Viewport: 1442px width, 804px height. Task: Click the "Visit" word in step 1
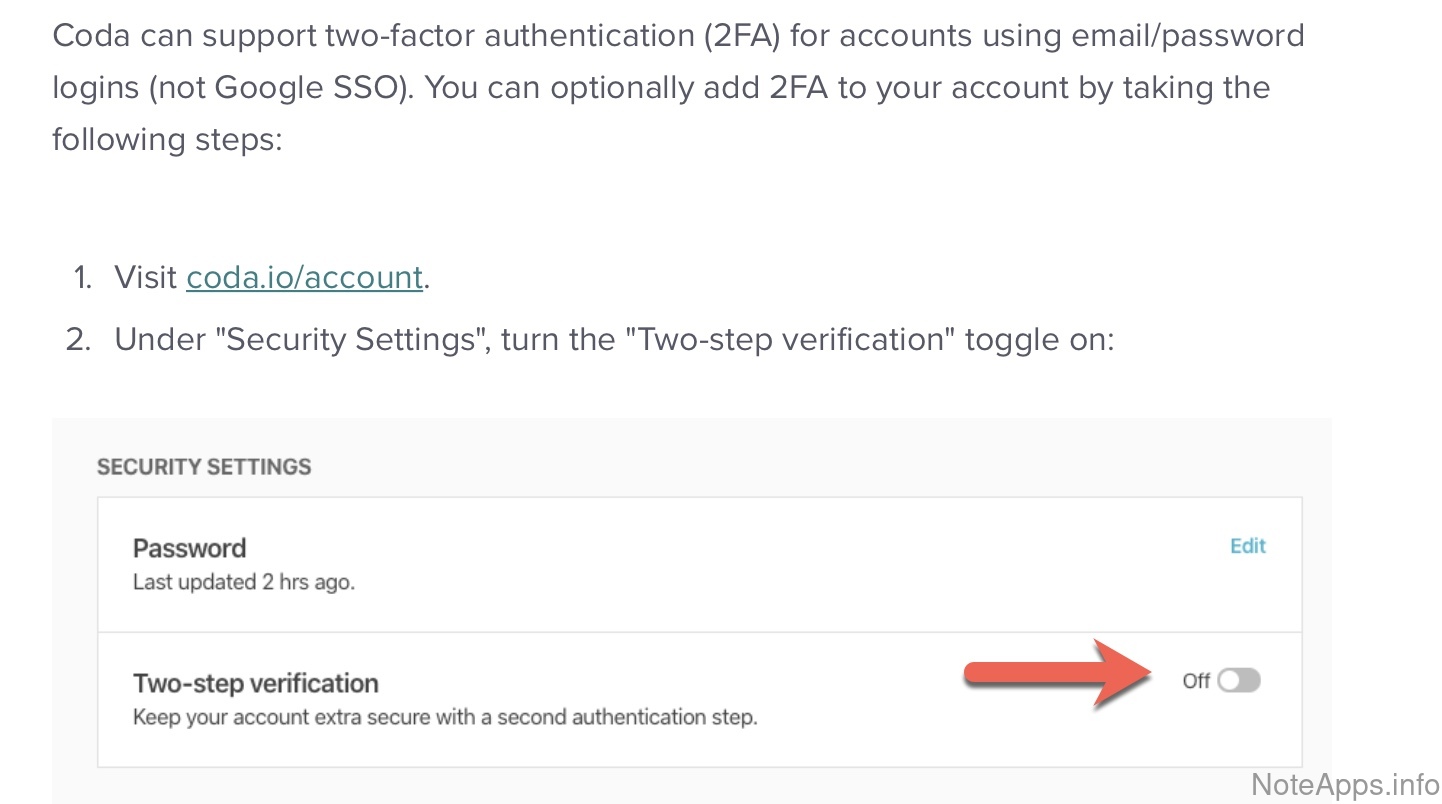146,277
